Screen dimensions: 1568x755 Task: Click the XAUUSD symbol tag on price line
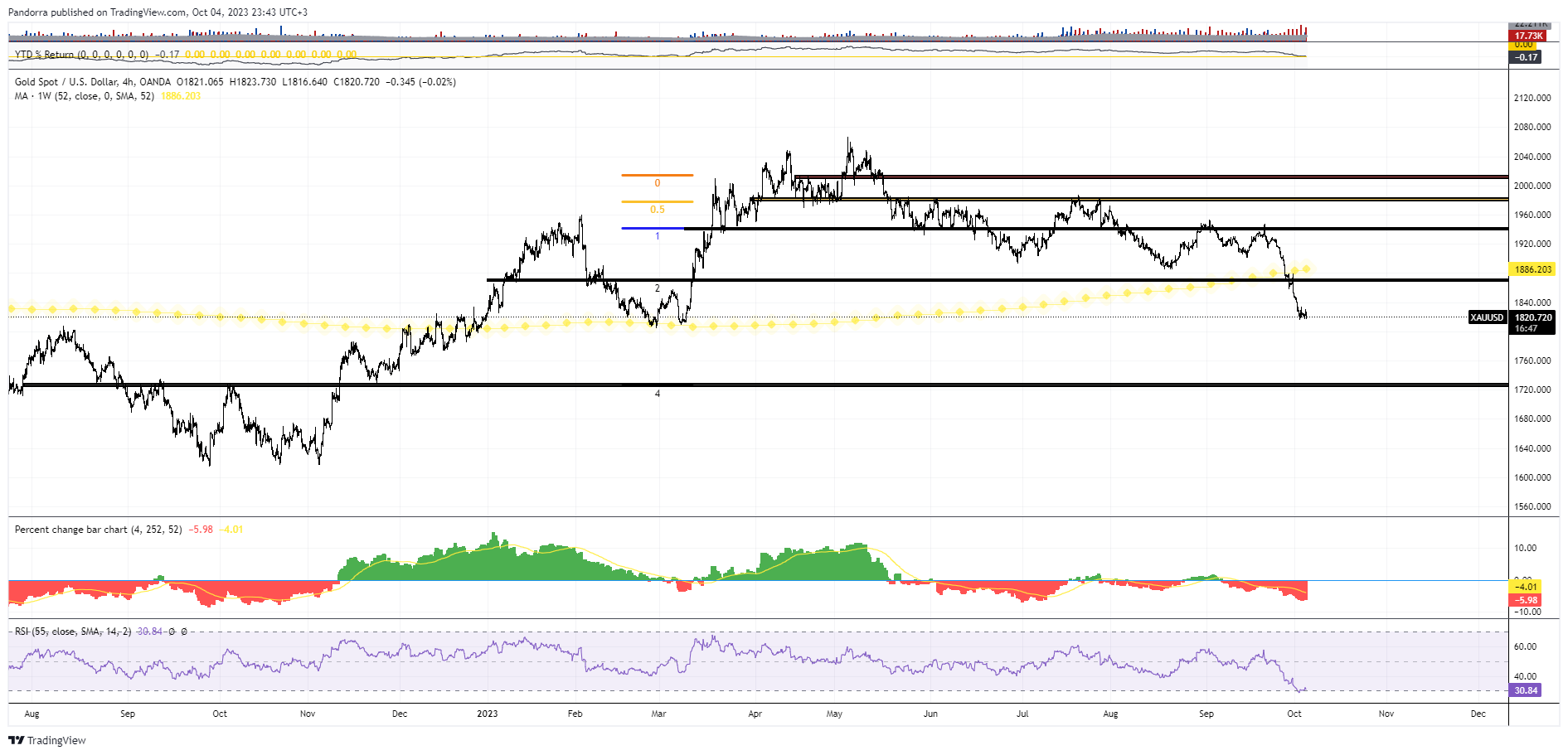click(x=1487, y=317)
